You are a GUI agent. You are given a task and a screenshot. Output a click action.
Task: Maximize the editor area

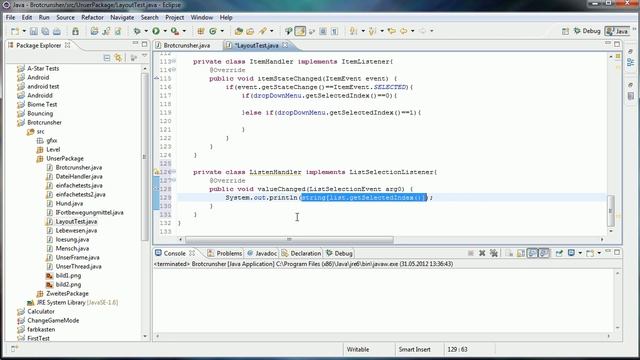[617, 44]
